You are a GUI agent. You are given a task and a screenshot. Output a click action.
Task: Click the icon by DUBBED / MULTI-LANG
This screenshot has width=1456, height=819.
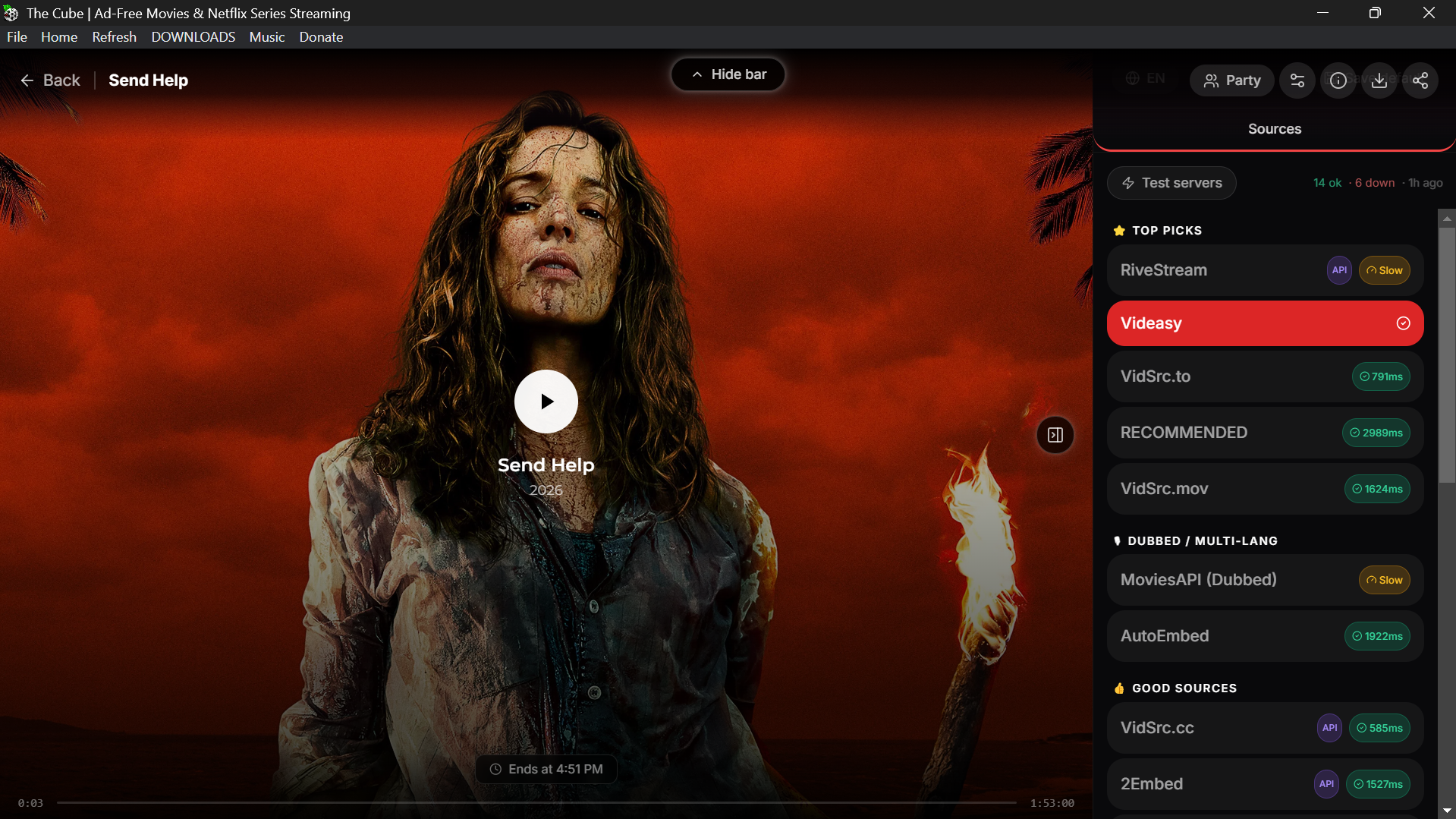tap(1117, 541)
